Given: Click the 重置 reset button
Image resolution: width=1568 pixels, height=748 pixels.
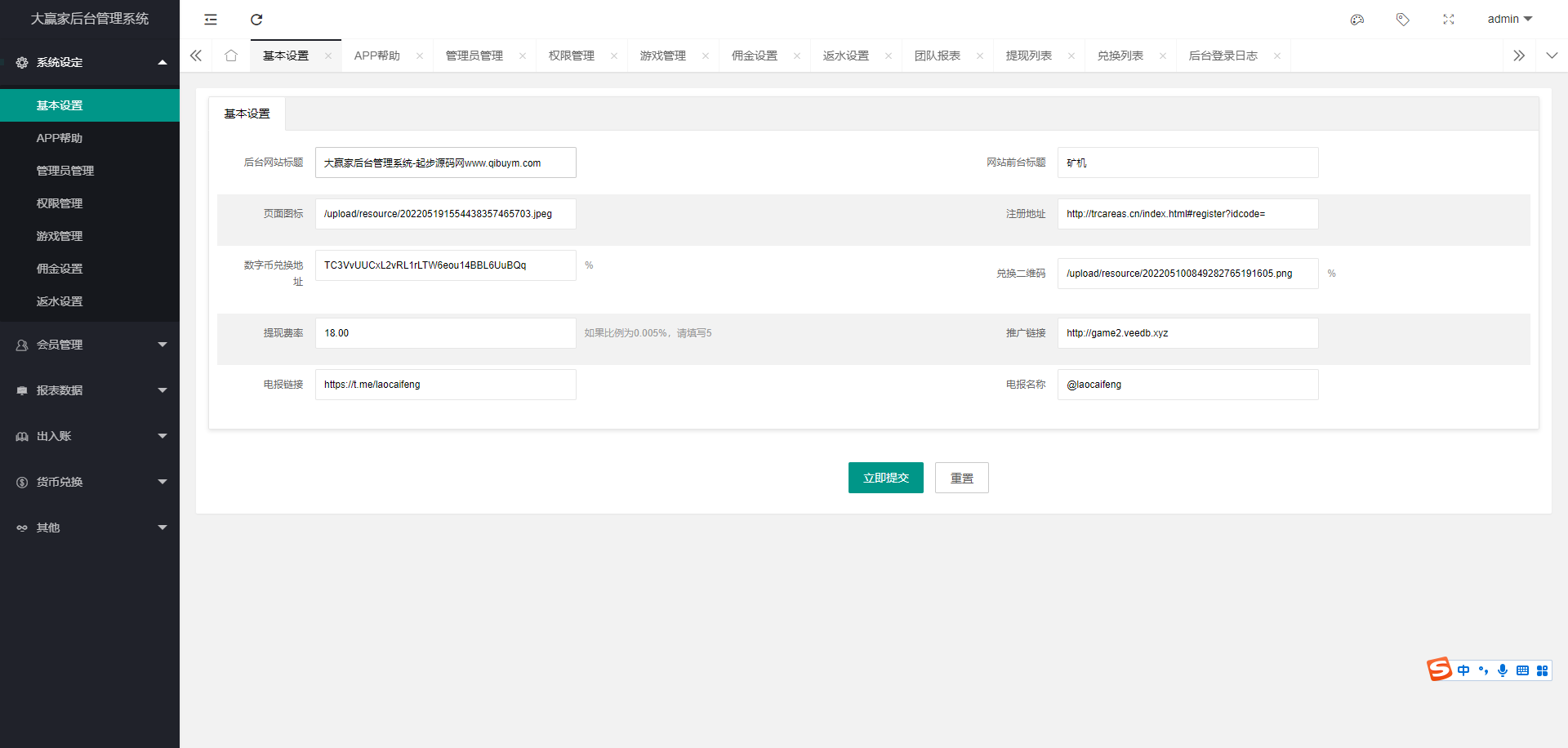Looking at the screenshot, I should [x=961, y=478].
